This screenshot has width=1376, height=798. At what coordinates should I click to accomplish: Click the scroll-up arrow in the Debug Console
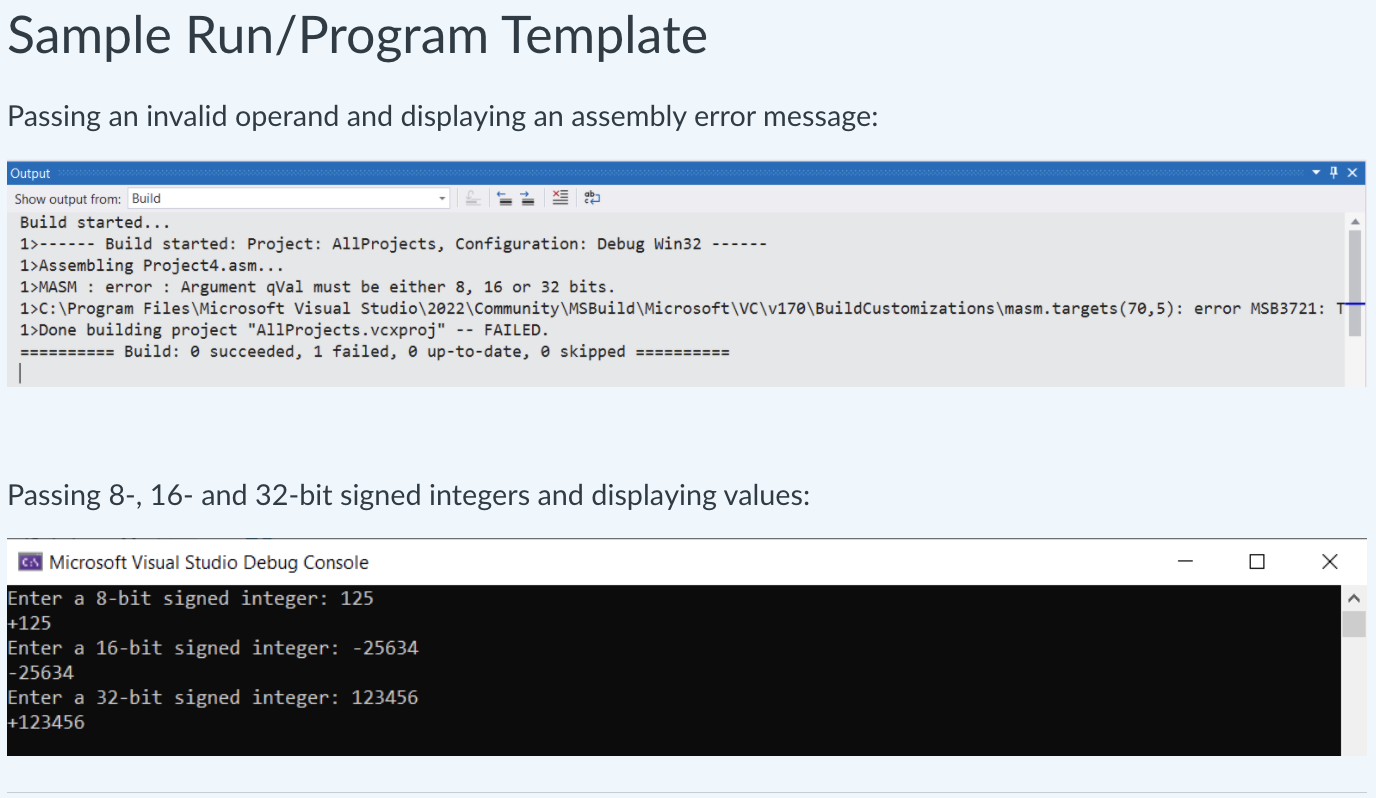coord(1355,597)
